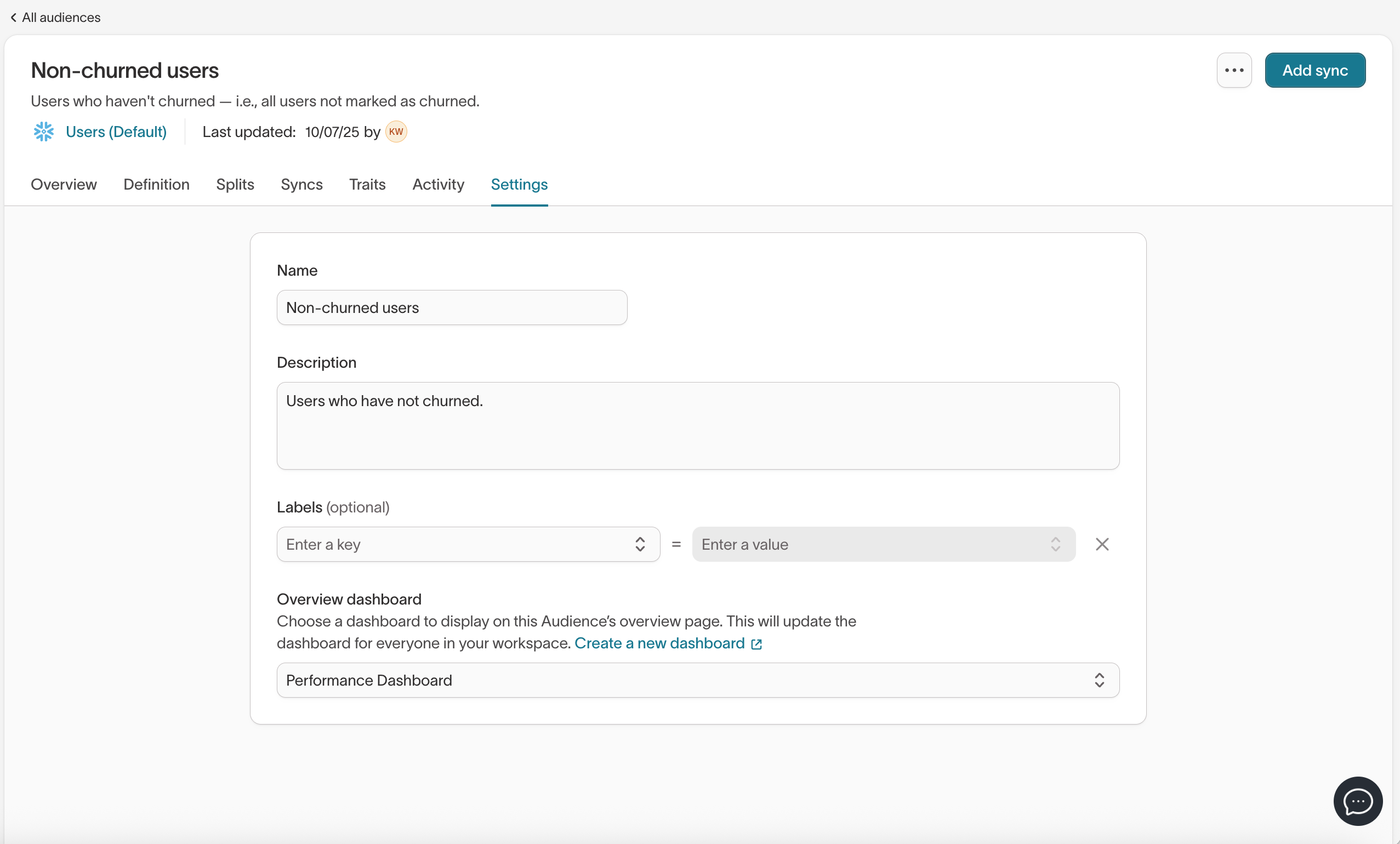Remove the label row with X icon
This screenshot has width=1400, height=844.
click(1102, 544)
